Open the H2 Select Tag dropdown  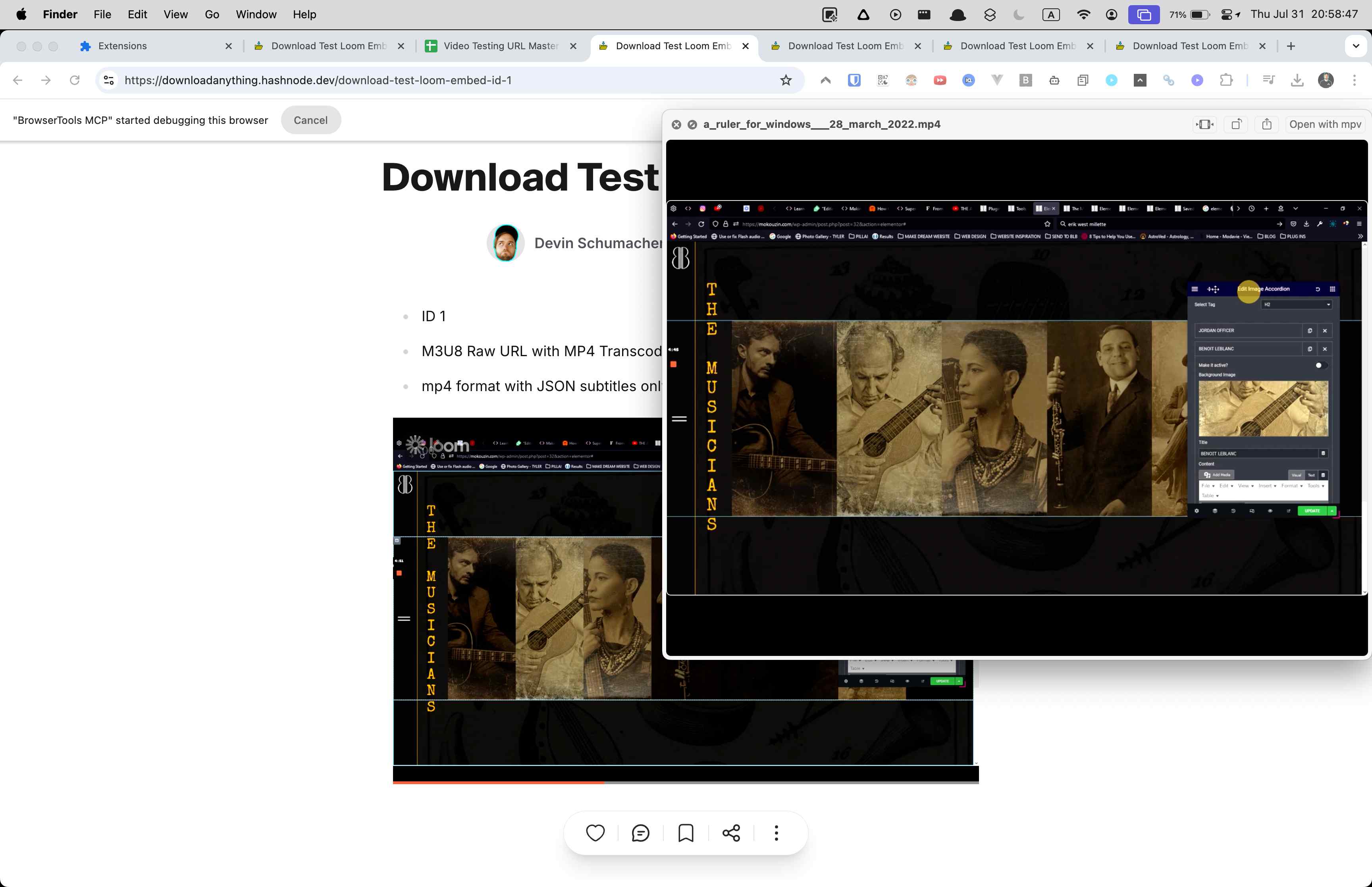(x=1297, y=304)
